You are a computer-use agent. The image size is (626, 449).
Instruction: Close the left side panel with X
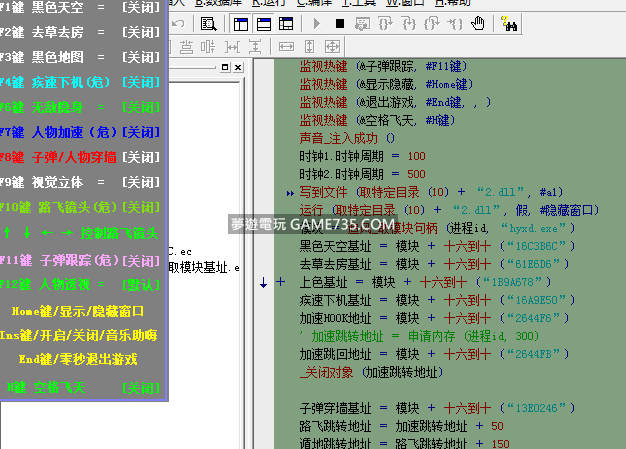pyautogui.click(x=238, y=67)
